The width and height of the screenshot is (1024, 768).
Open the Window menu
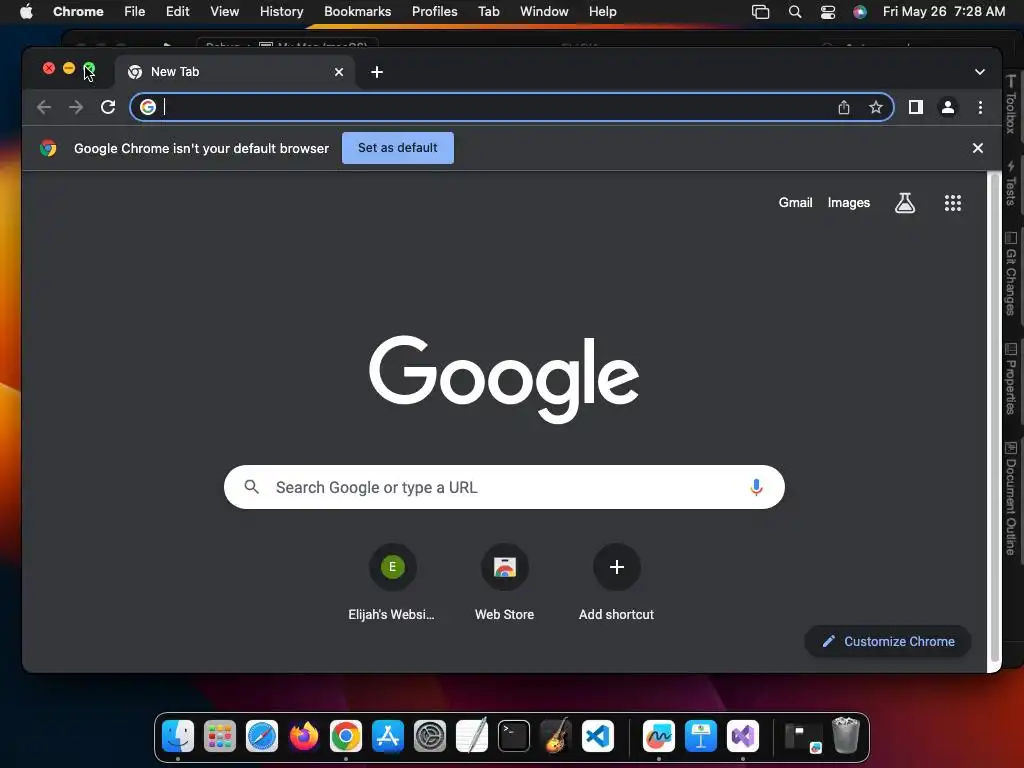pyautogui.click(x=544, y=12)
